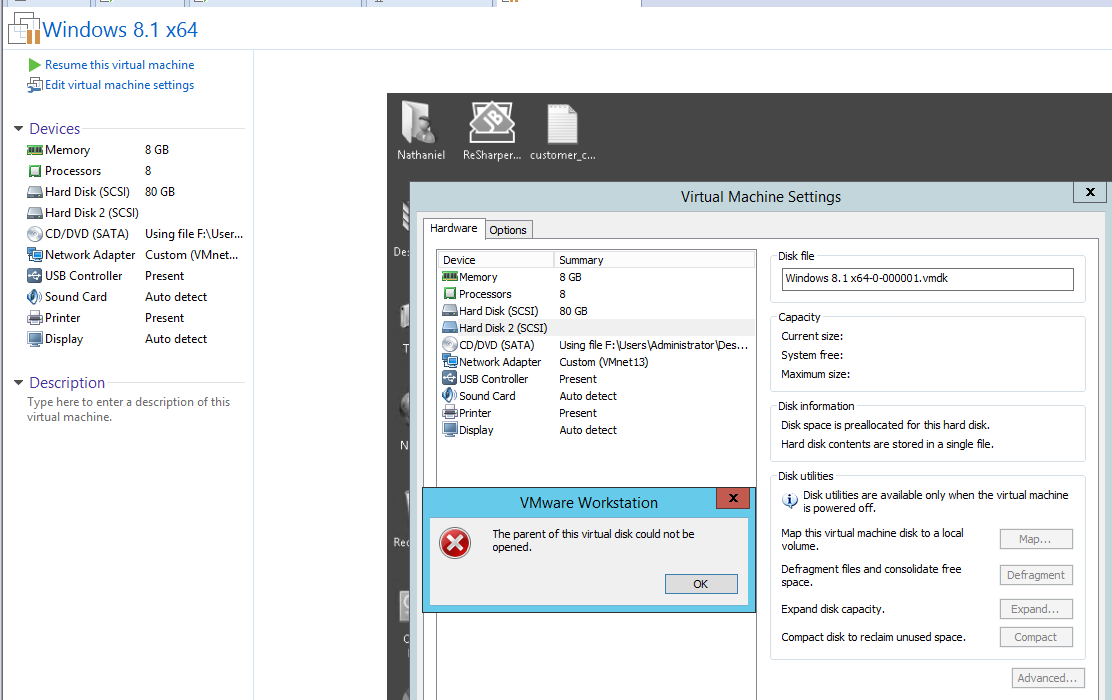1112x700 pixels.
Task: Click Network Adapter icon in Settings list
Action: (450, 362)
